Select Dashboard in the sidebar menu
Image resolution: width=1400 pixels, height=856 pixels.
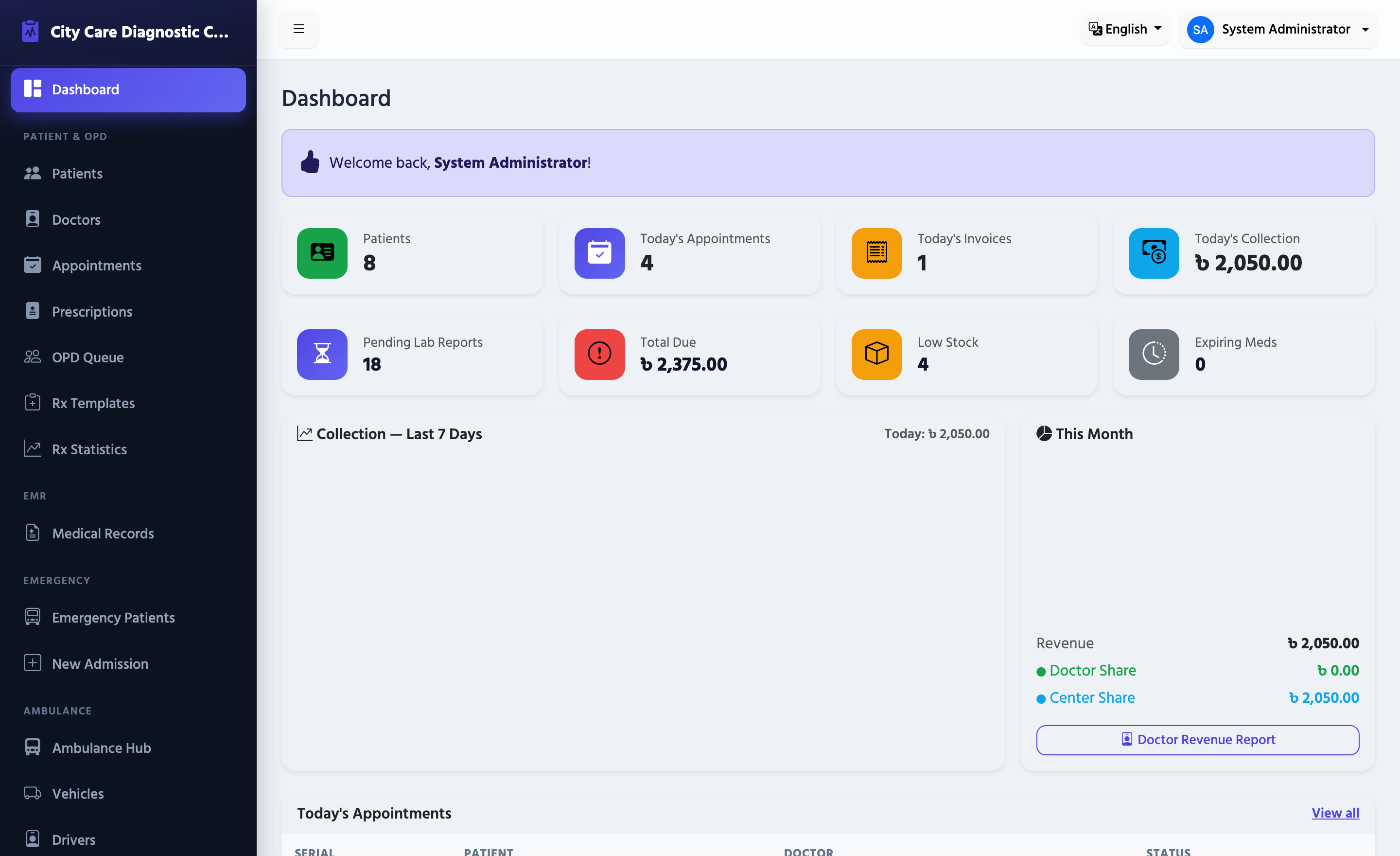point(128,90)
